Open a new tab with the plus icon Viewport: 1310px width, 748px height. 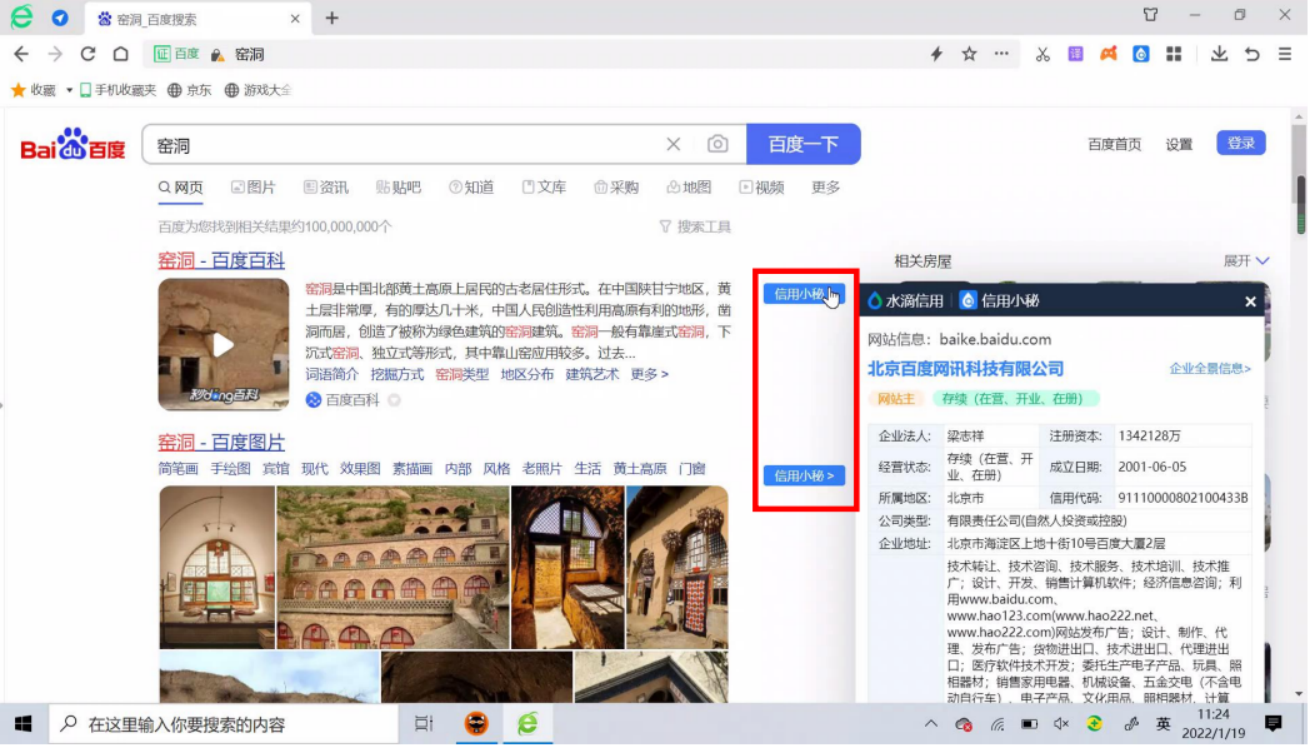332,18
